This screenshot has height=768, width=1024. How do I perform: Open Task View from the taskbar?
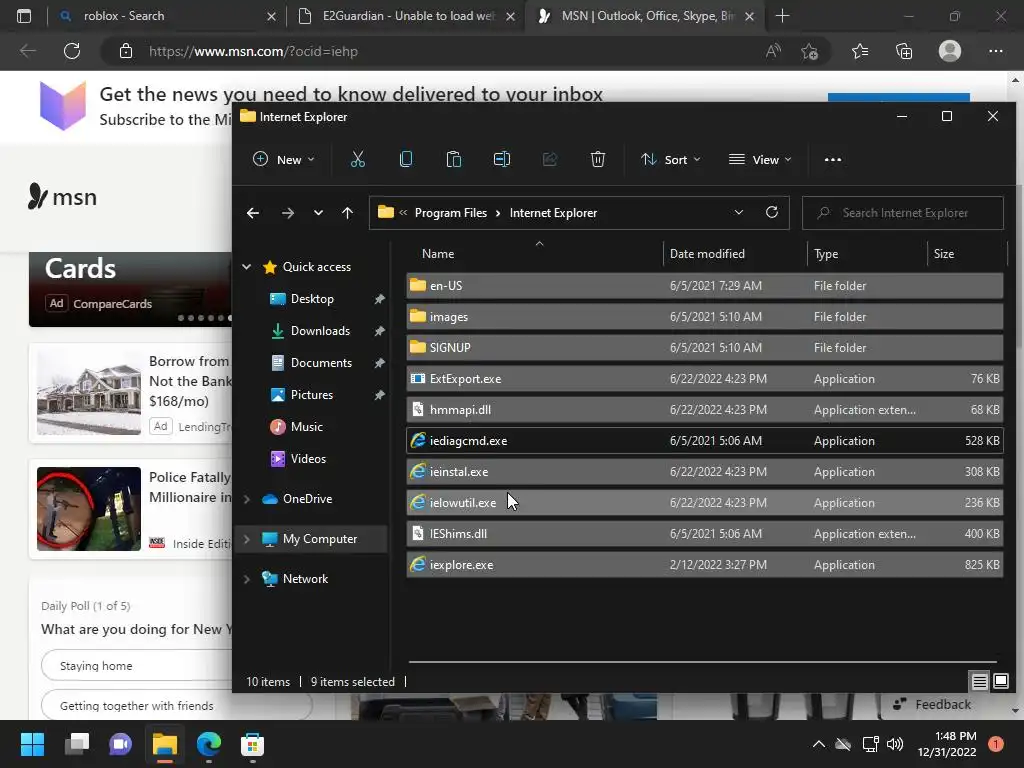(77, 744)
